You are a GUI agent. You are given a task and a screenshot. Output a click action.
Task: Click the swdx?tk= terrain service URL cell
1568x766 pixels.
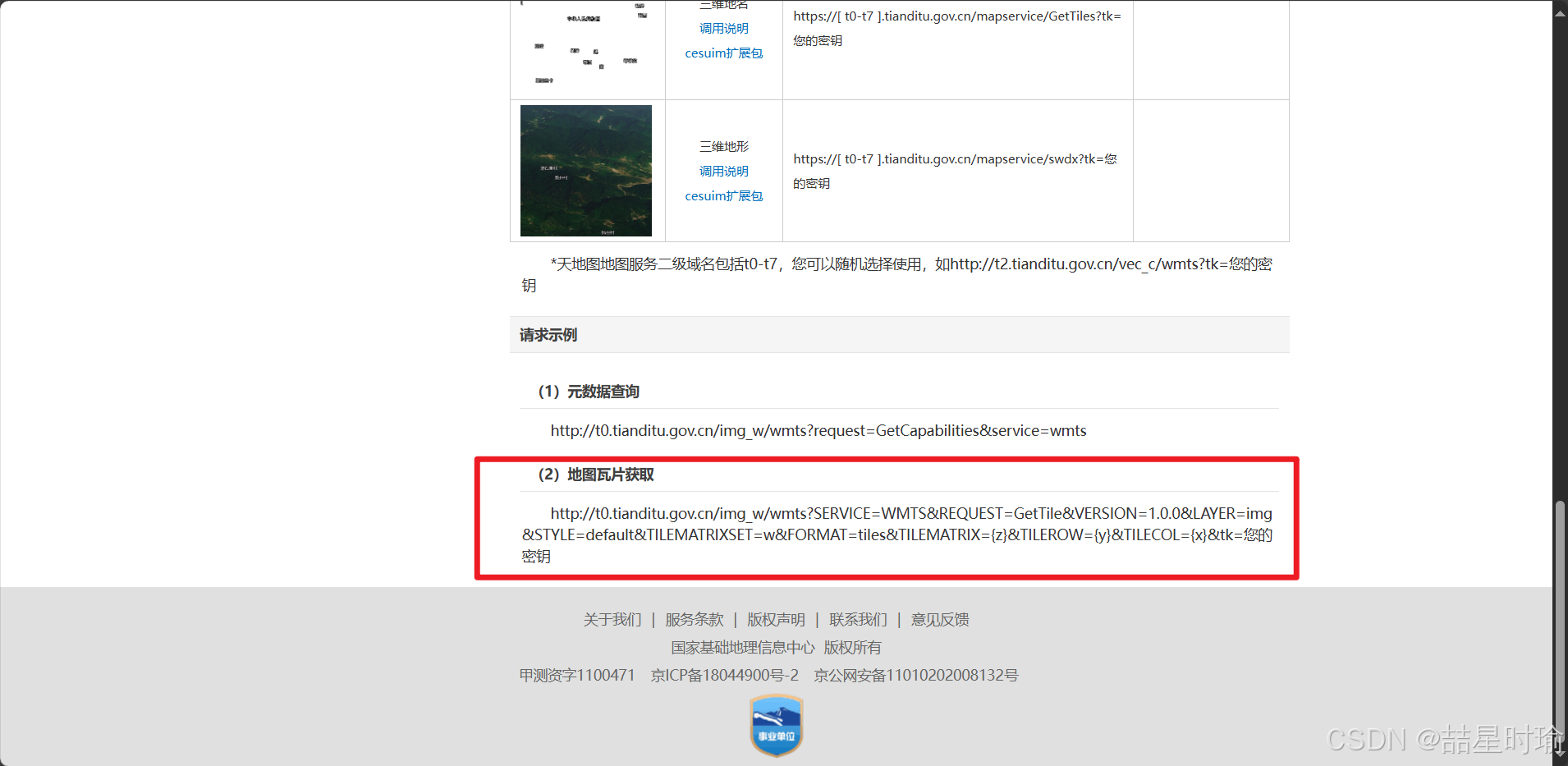tap(957, 171)
